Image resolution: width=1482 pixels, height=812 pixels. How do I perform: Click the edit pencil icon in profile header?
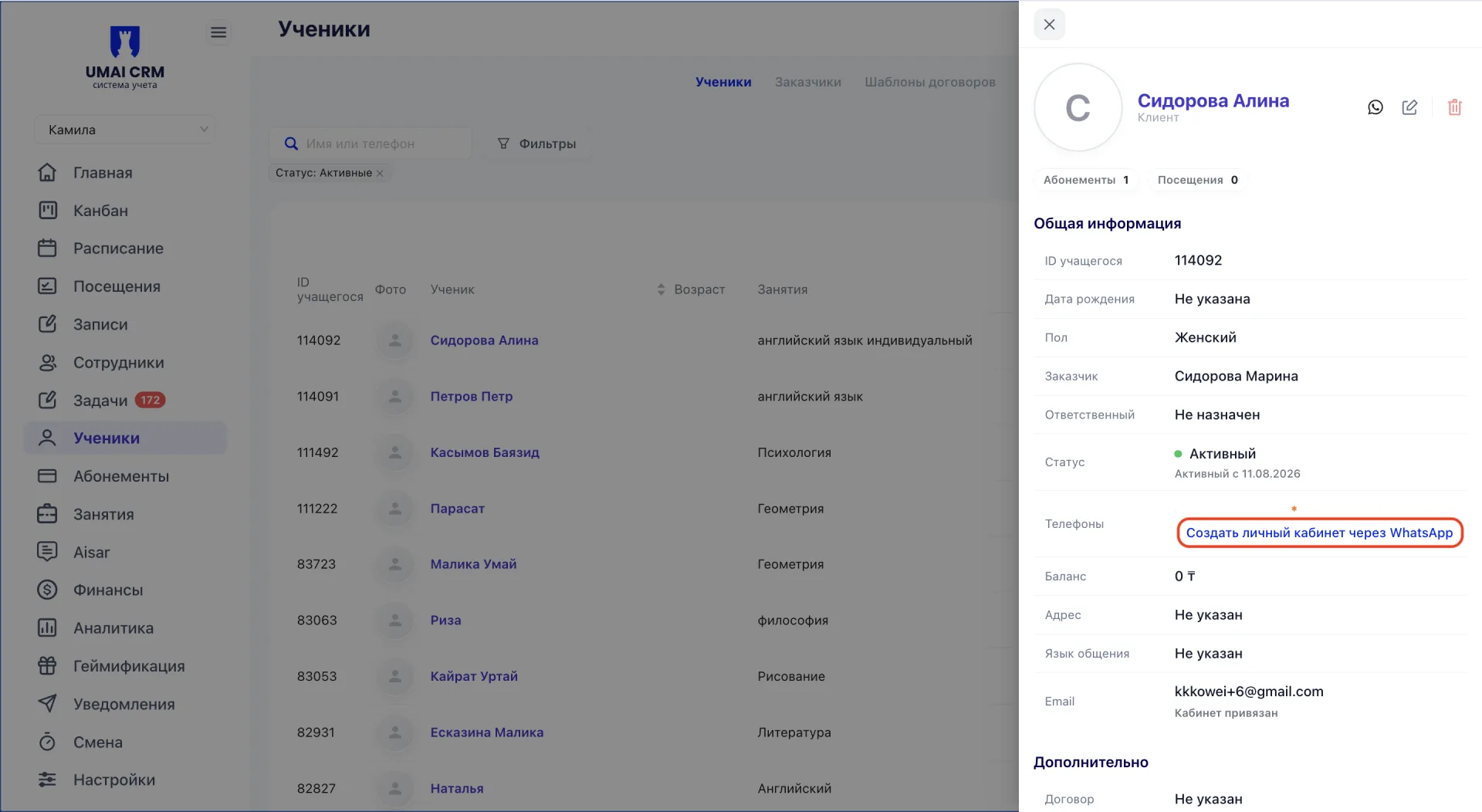1409,107
